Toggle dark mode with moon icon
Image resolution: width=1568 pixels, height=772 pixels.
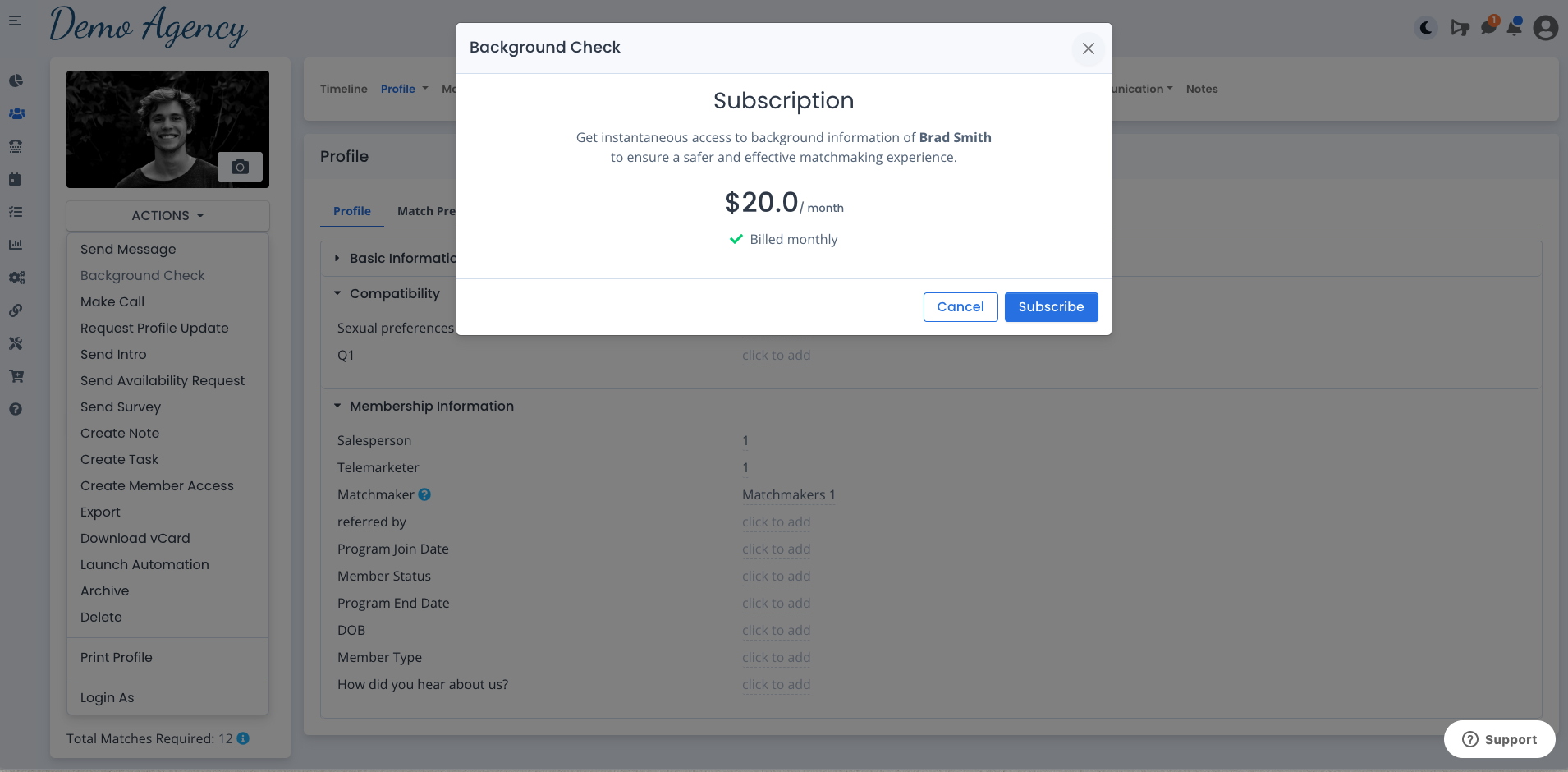tap(1426, 28)
